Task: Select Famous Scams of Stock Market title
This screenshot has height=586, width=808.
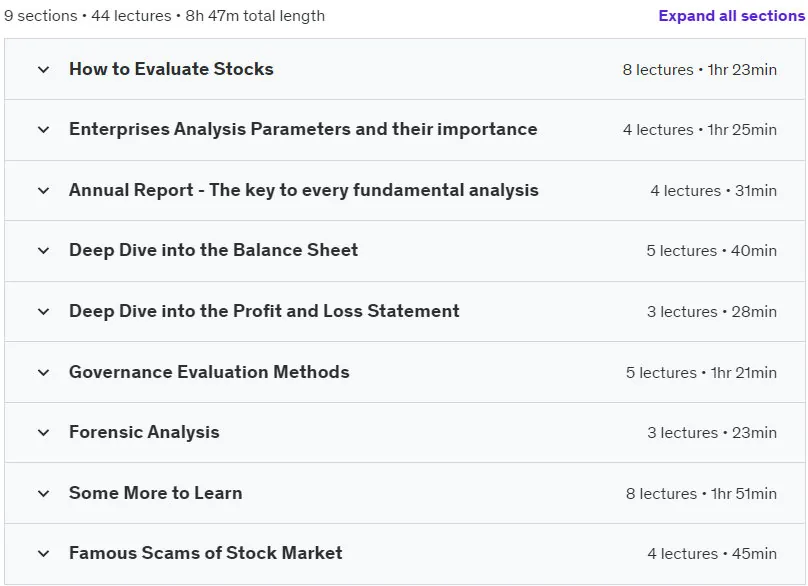Action: tap(206, 553)
